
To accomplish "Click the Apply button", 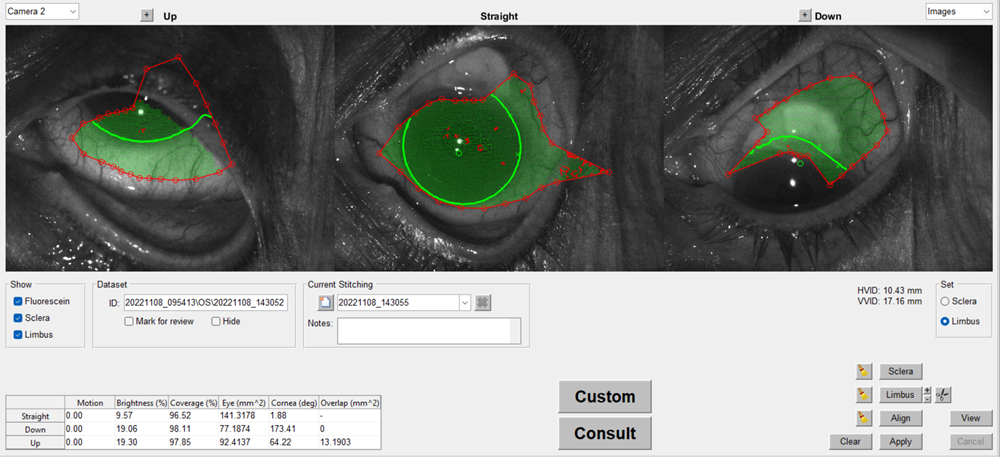I will [x=901, y=441].
